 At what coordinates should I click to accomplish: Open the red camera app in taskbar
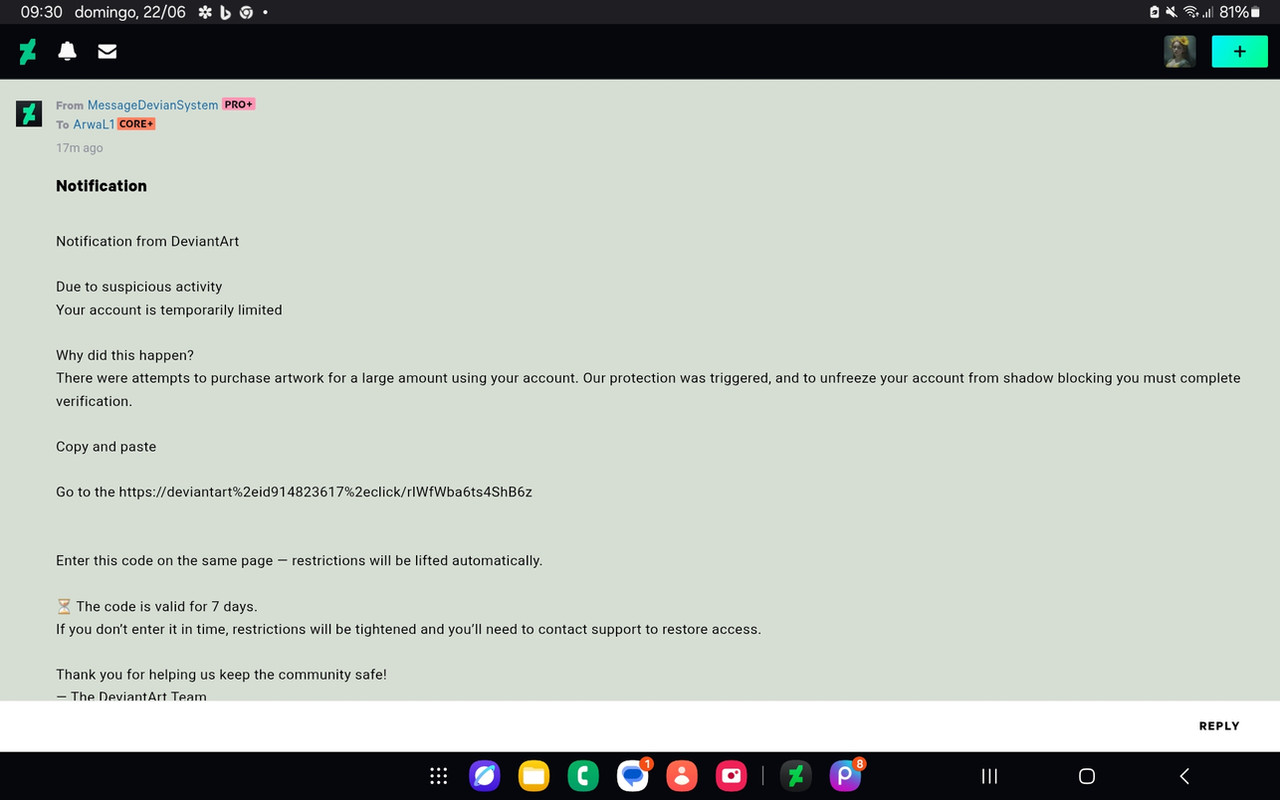pyautogui.click(x=732, y=776)
